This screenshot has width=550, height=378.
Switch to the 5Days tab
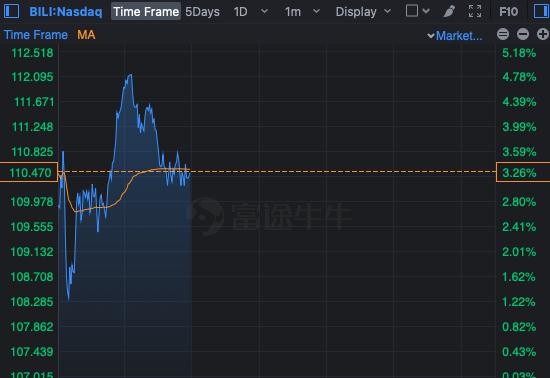[x=202, y=12]
